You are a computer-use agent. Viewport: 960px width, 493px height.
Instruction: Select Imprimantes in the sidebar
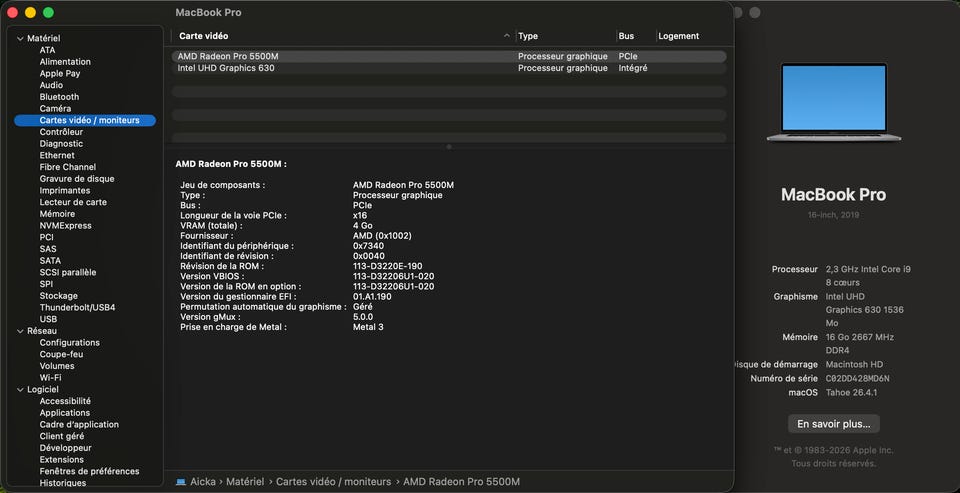[x=65, y=190]
